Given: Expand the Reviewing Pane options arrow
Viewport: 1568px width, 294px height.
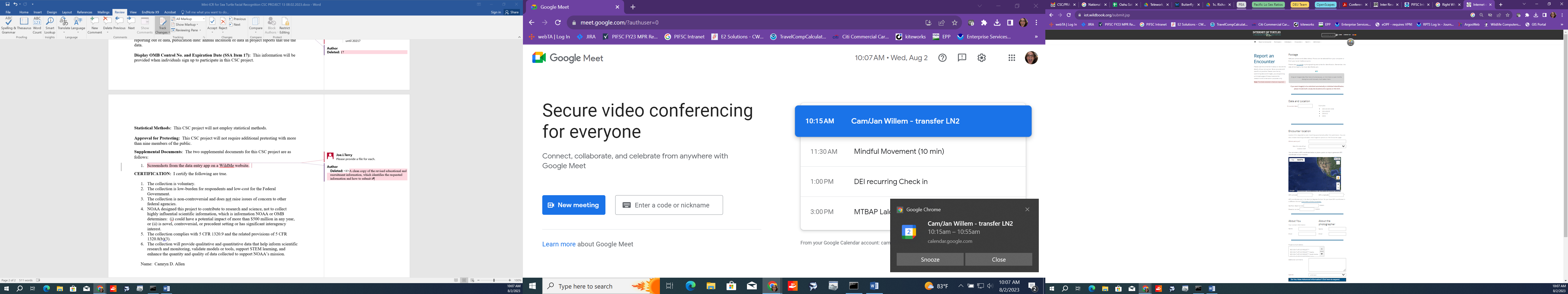Looking at the screenshot, I should tap(201, 30).
